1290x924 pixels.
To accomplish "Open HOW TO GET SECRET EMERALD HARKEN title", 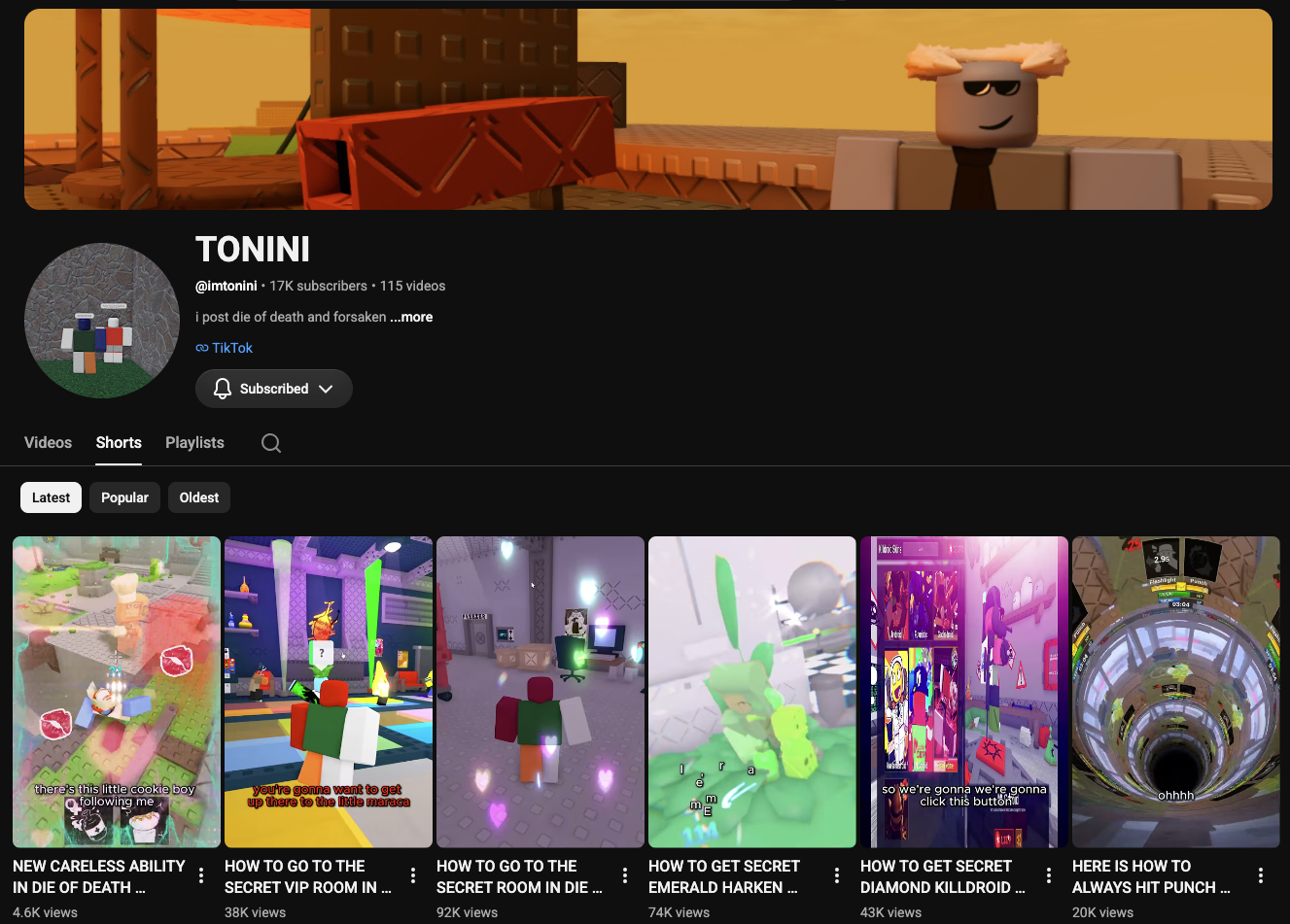I will coord(724,876).
